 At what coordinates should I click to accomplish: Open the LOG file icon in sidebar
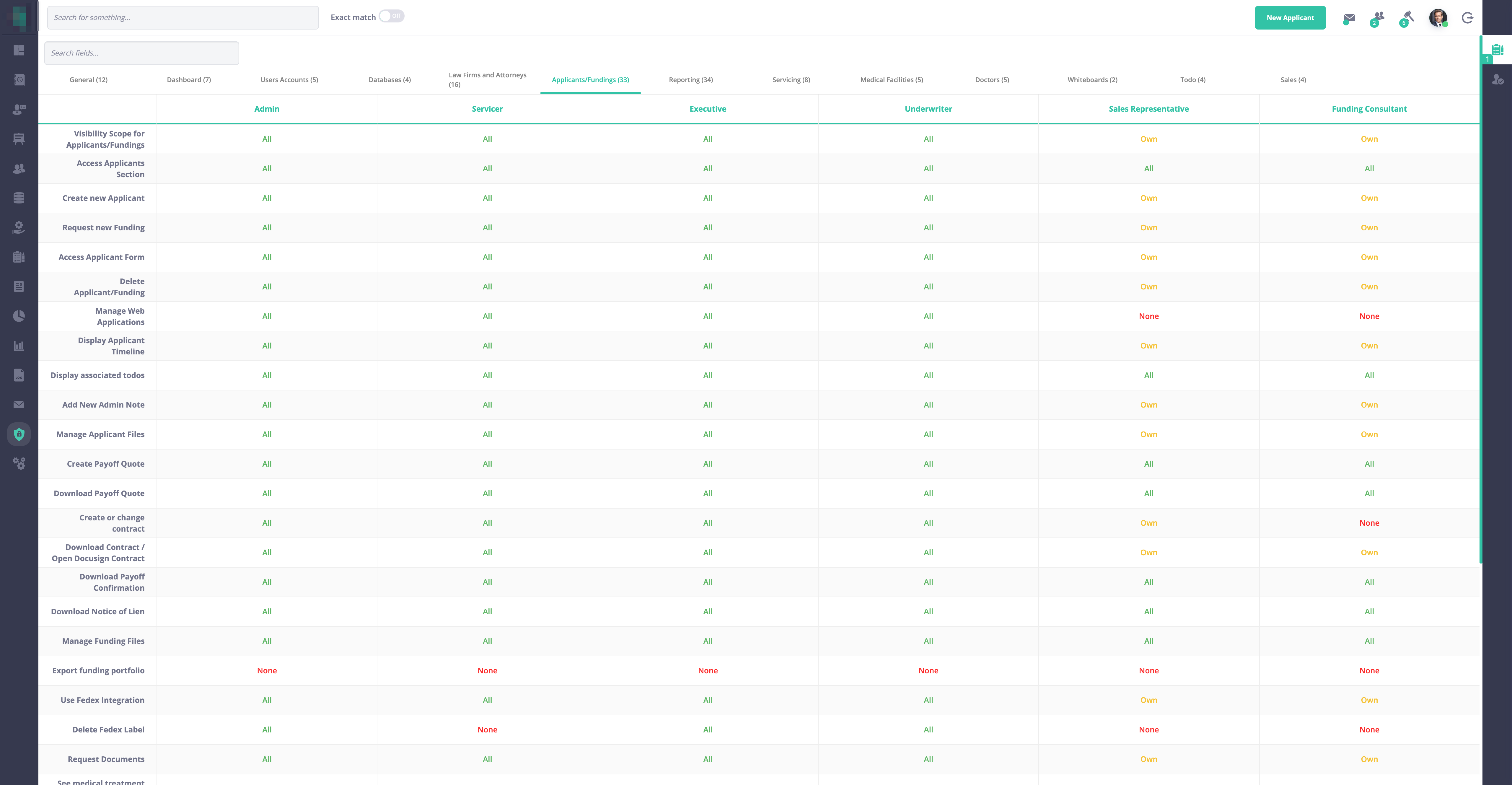[19, 375]
